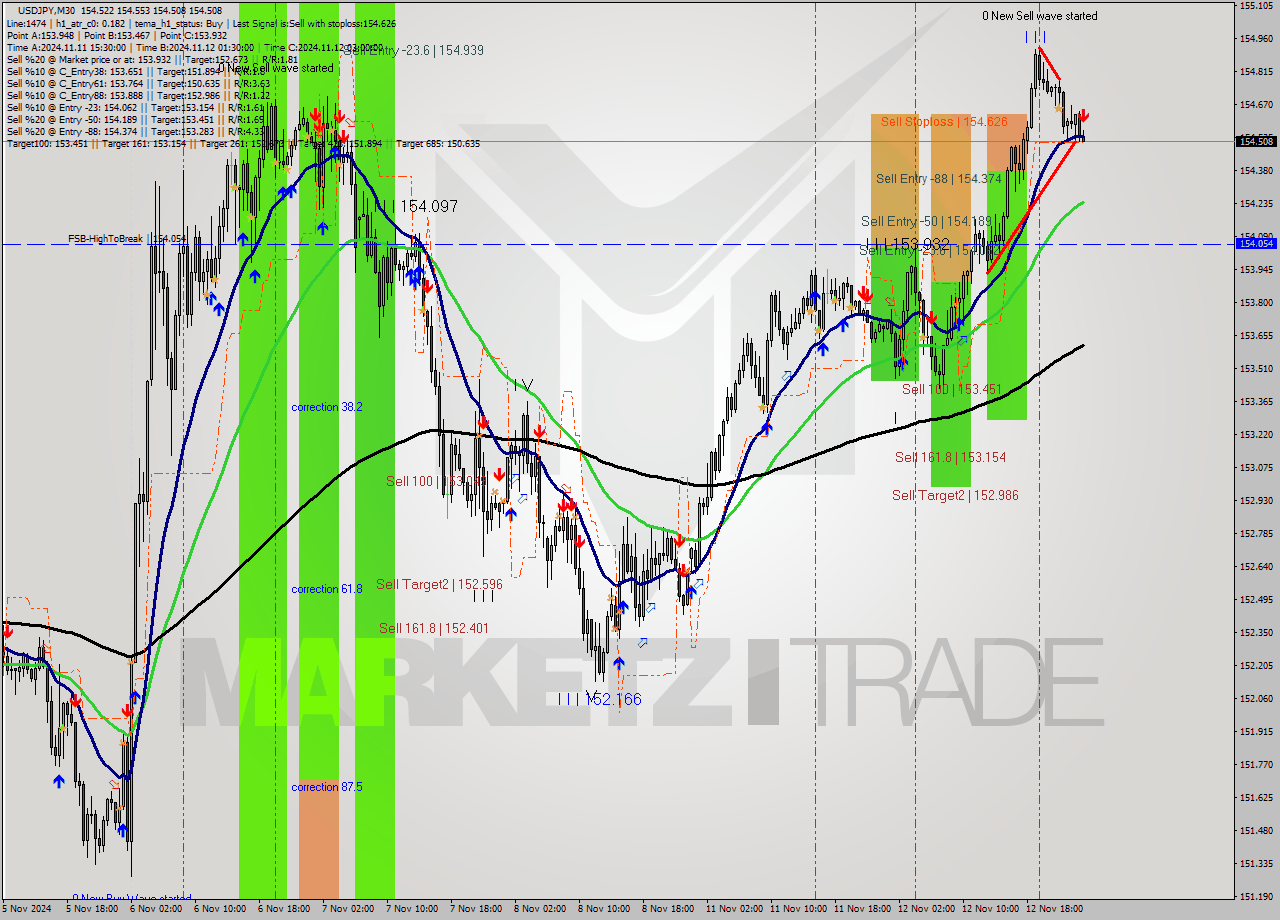Click the 152.930 price axis label

pyautogui.click(x=1256, y=501)
